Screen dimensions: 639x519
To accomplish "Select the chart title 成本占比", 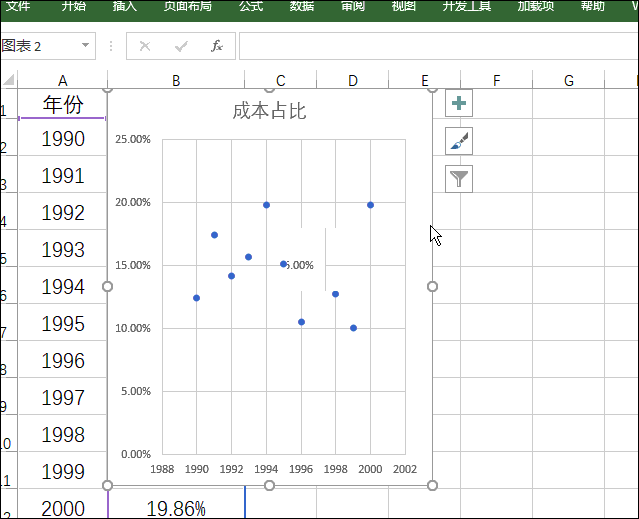I will click(269, 111).
